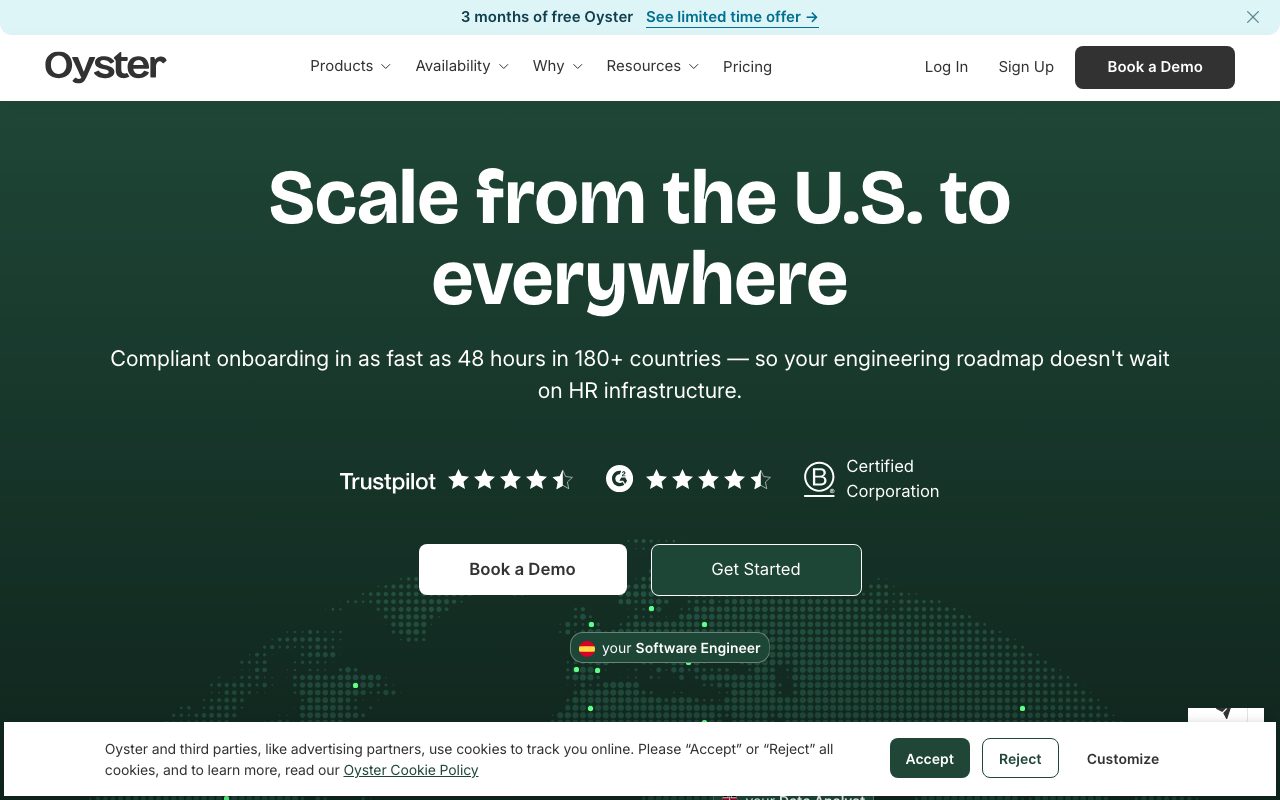This screenshot has width=1280, height=800.
Task: Click the Log In link
Action: click(x=946, y=67)
